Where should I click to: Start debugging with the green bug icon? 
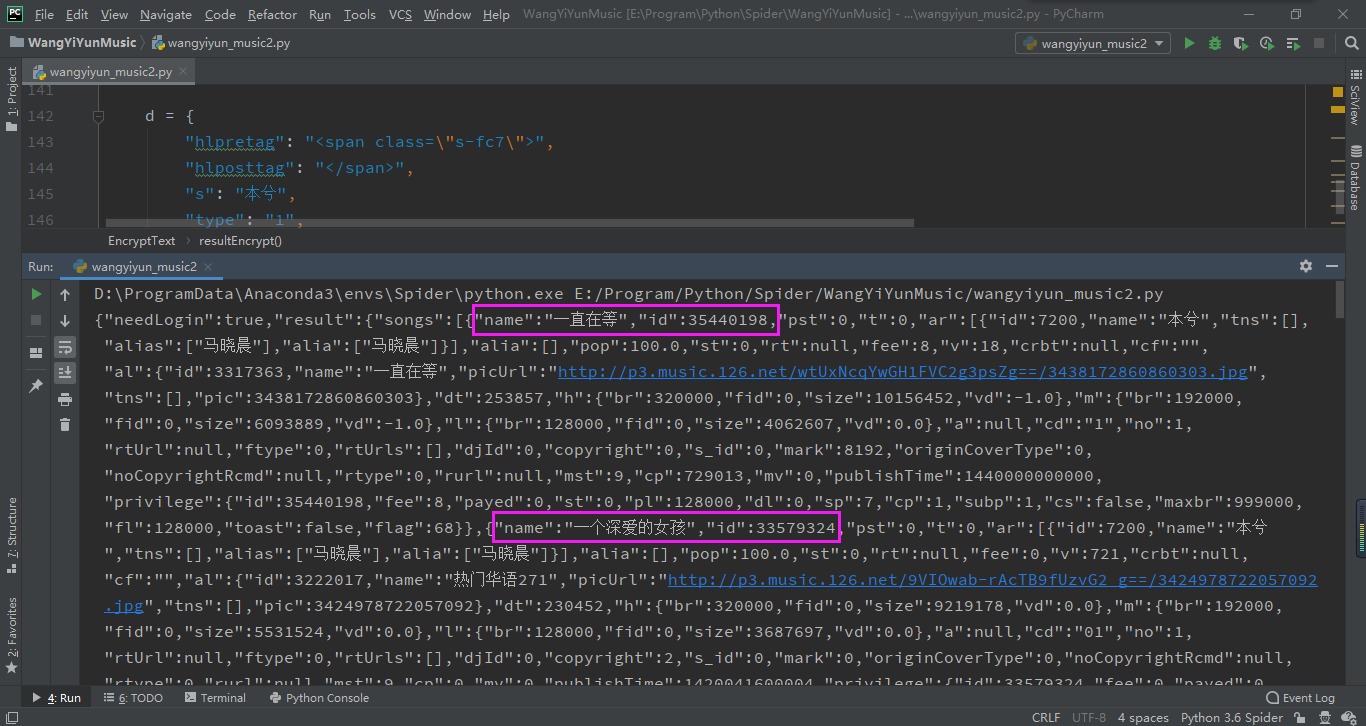[1215, 43]
